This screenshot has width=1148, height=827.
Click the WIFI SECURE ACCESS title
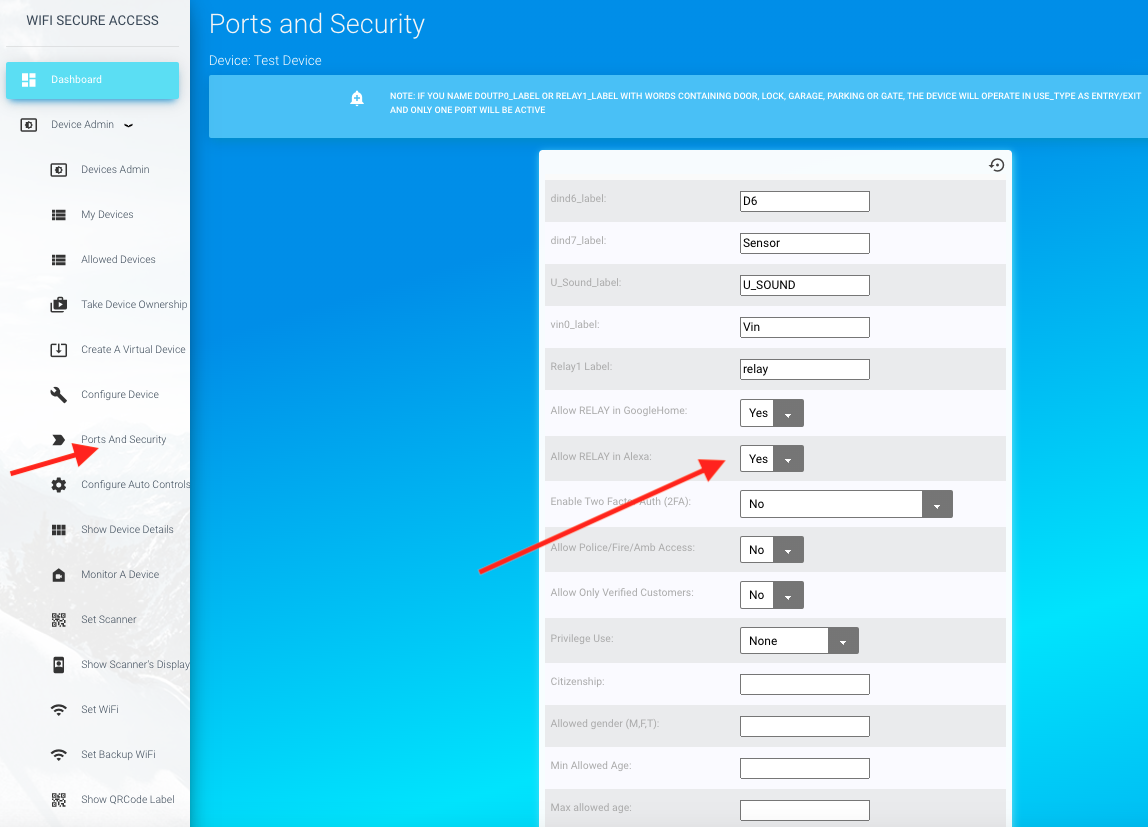click(92, 20)
